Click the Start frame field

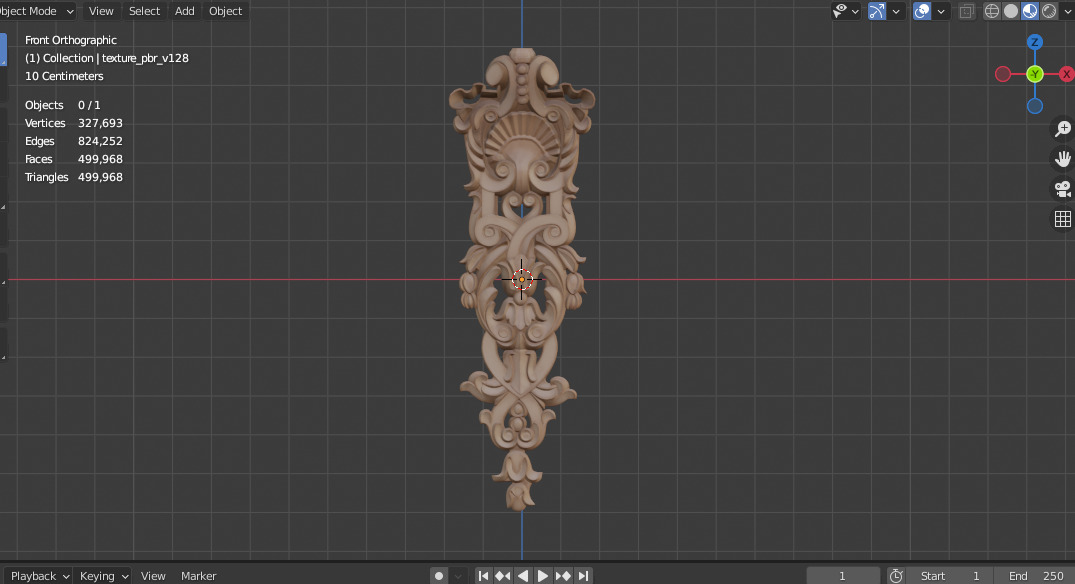tap(950, 576)
